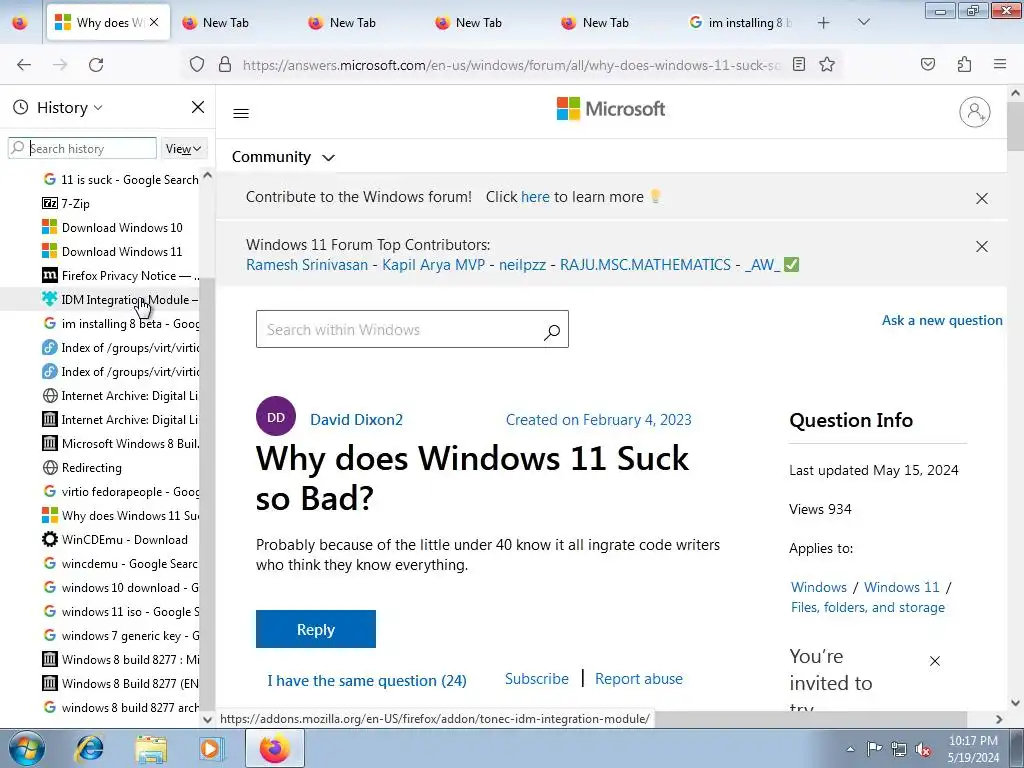Click the 'here' link to learn more
The image size is (1024, 768).
click(535, 197)
